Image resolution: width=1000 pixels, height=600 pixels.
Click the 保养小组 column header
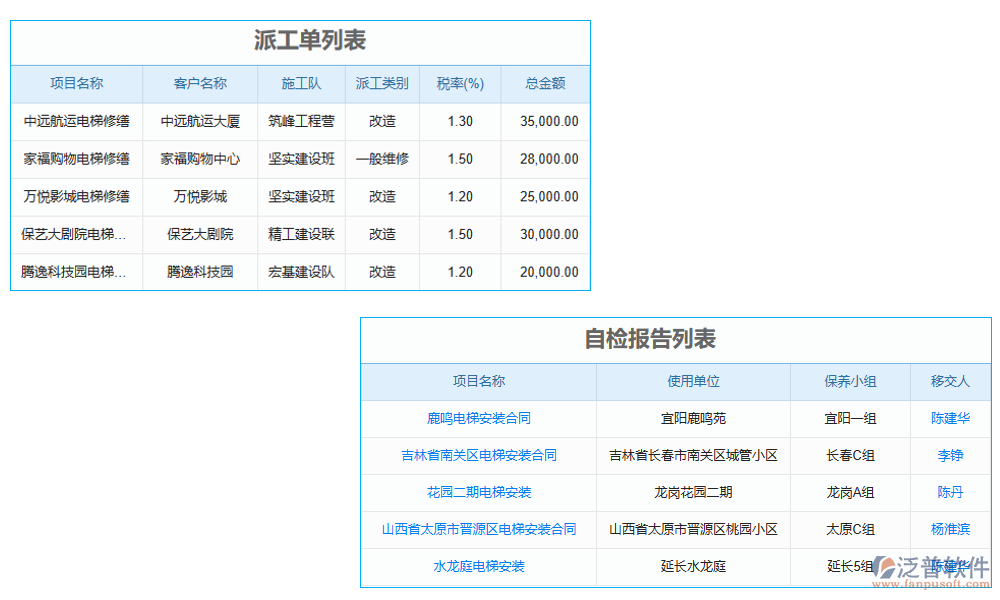click(x=851, y=382)
